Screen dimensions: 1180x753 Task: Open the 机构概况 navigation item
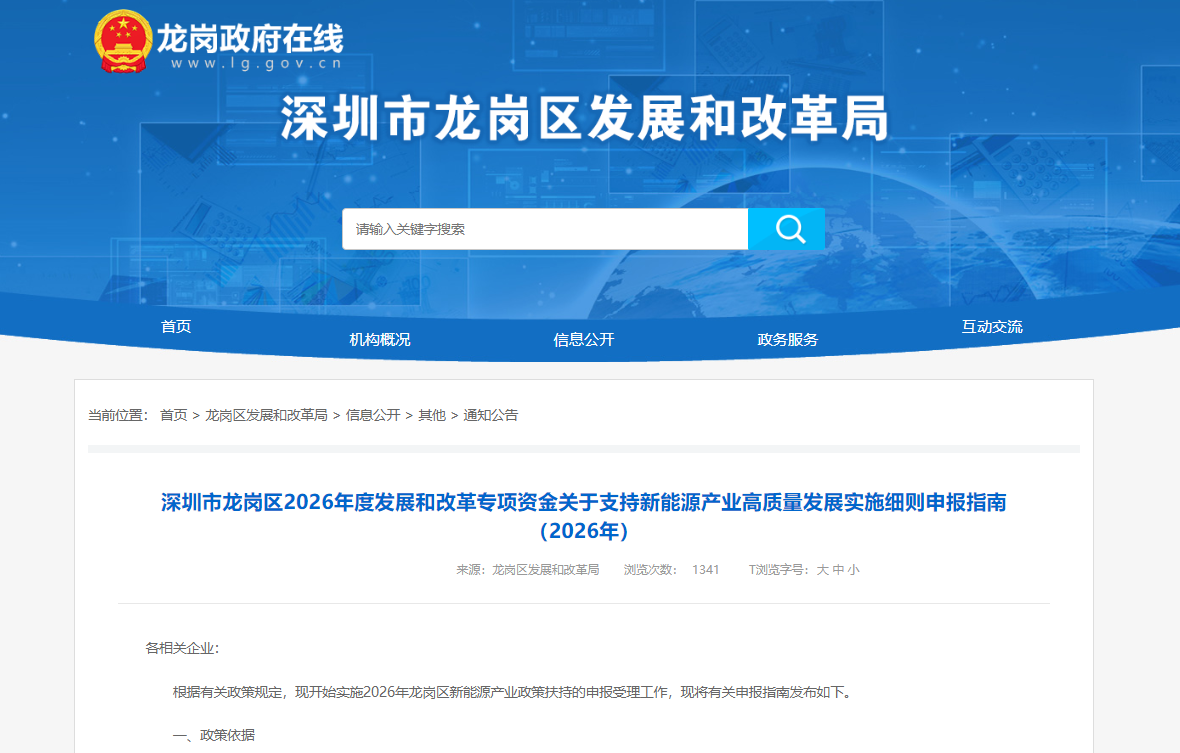(380, 339)
